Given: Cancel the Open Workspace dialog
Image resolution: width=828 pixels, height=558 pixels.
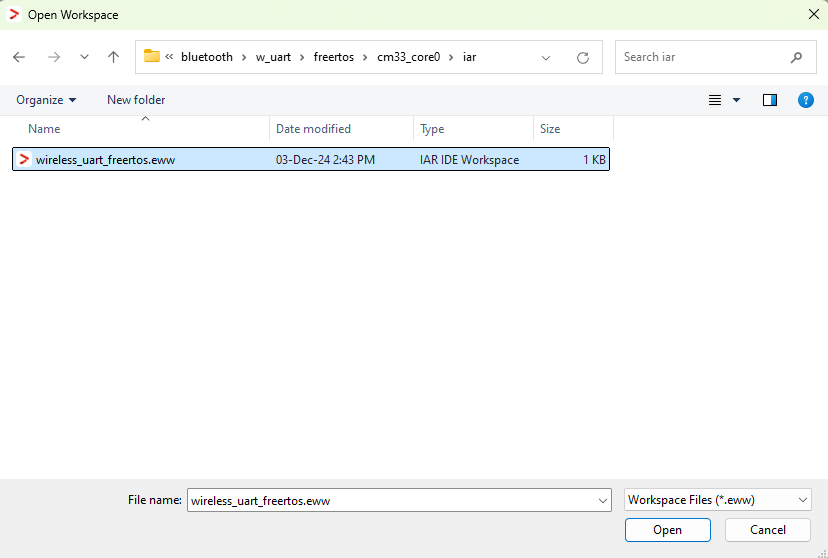Looking at the screenshot, I should (767, 530).
